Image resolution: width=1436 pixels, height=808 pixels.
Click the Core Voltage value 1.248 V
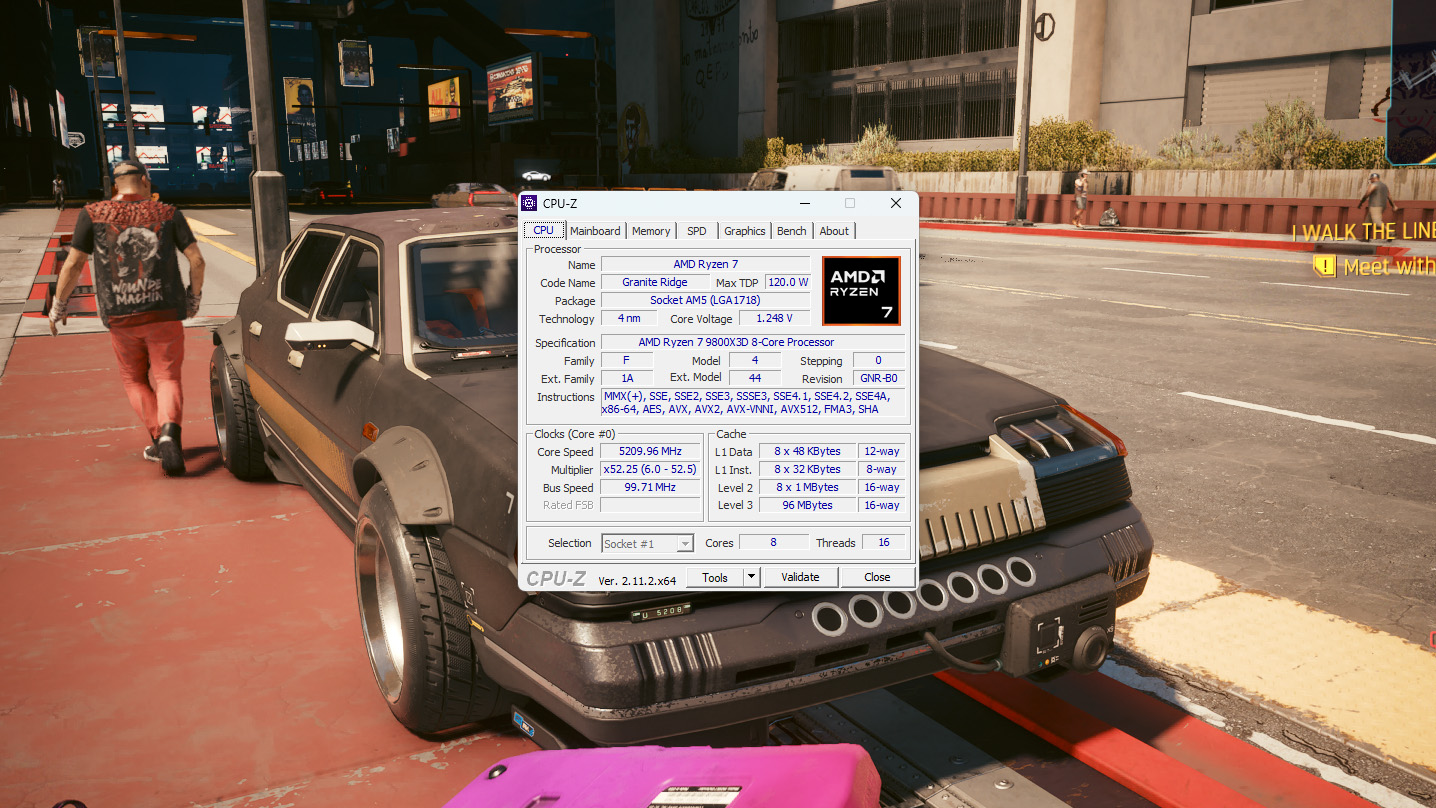coord(775,319)
